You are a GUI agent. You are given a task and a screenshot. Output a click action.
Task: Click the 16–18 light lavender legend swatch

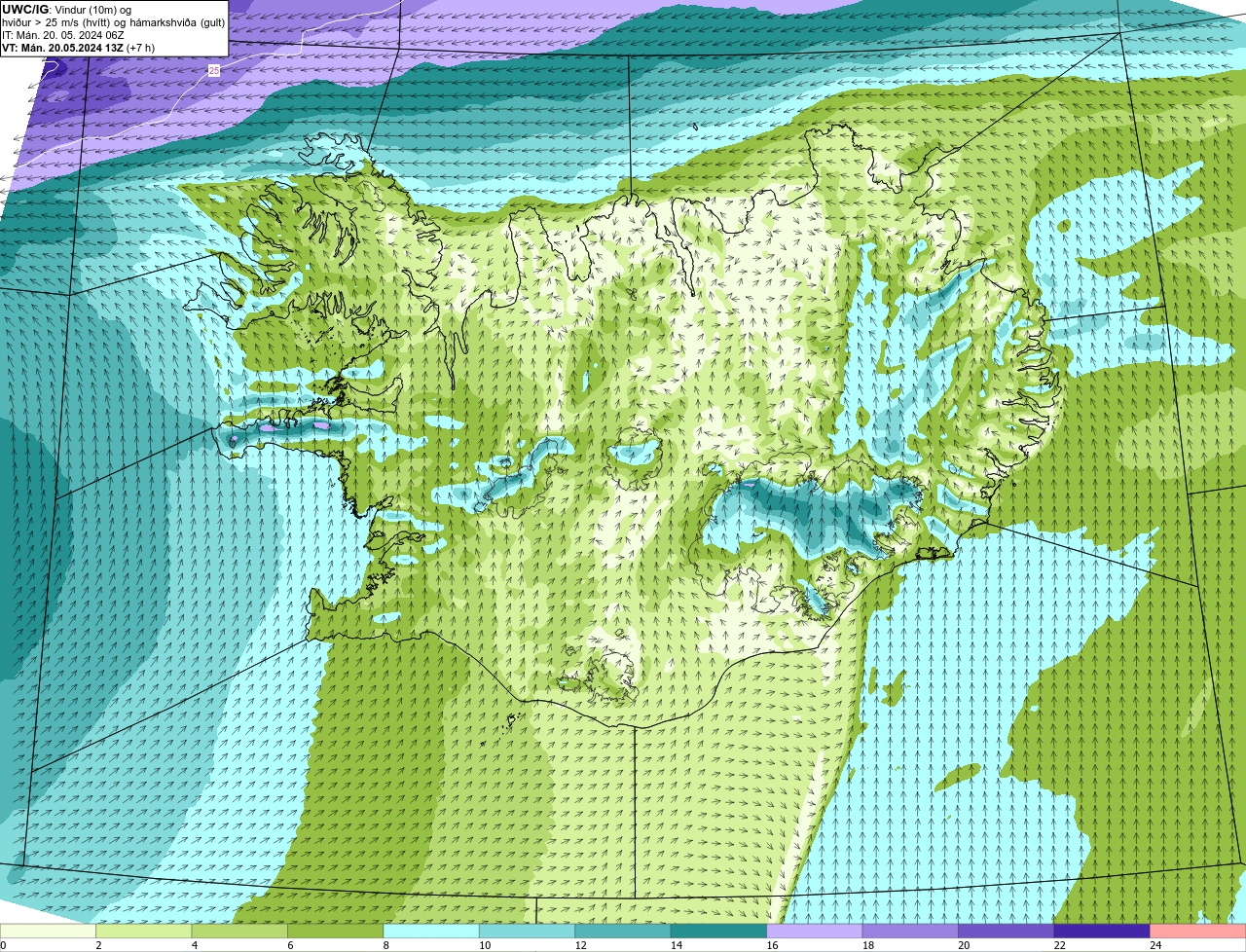tap(815, 931)
